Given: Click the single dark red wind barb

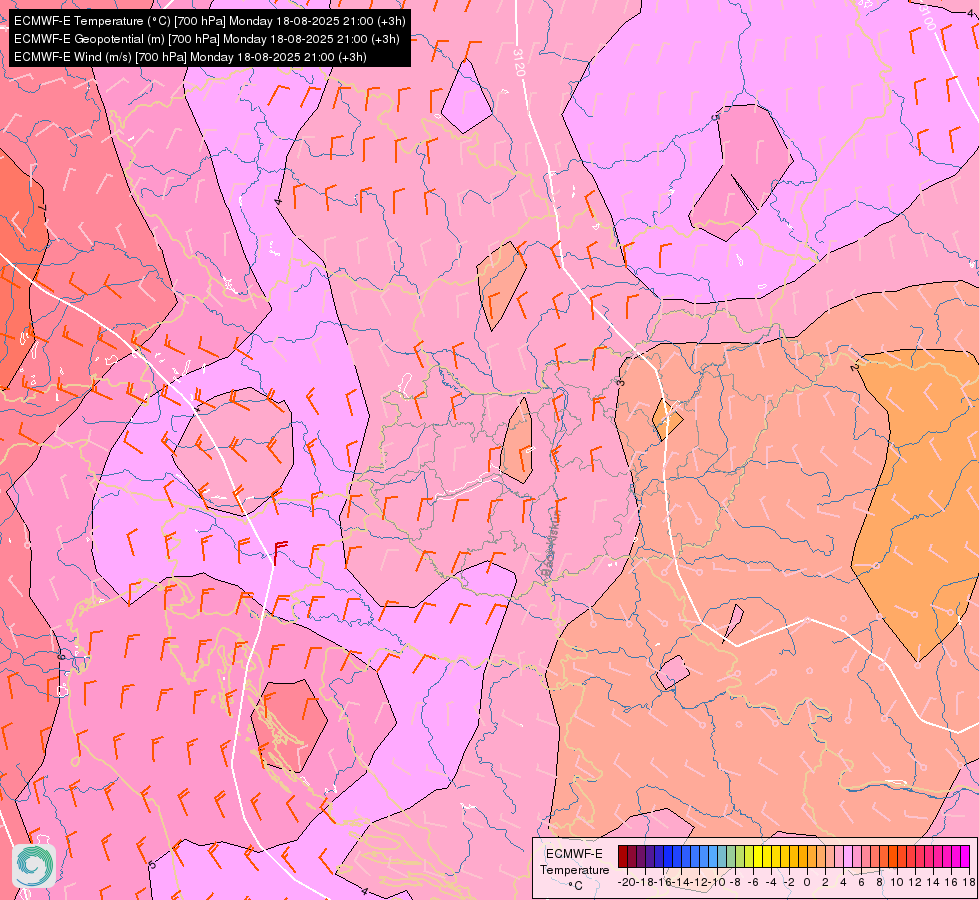Looking at the screenshot, I should tap(279, 553).
